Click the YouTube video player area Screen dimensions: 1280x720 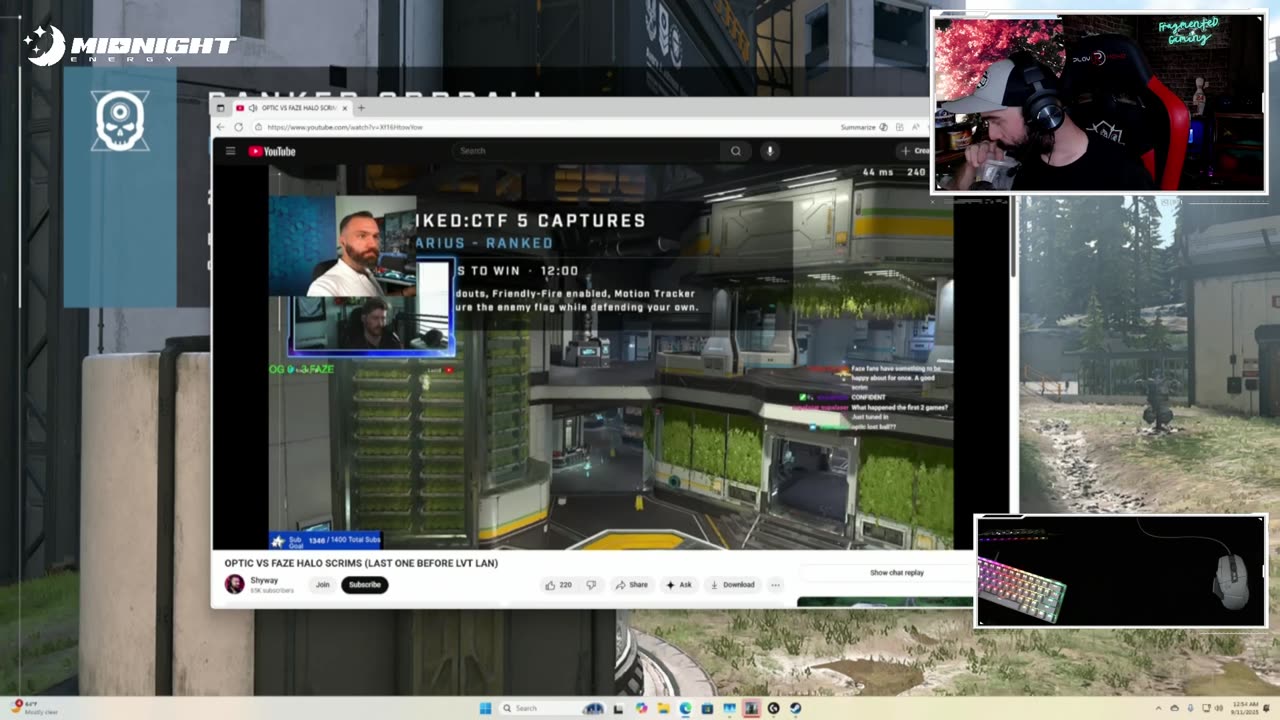click(x=611, y=357)
